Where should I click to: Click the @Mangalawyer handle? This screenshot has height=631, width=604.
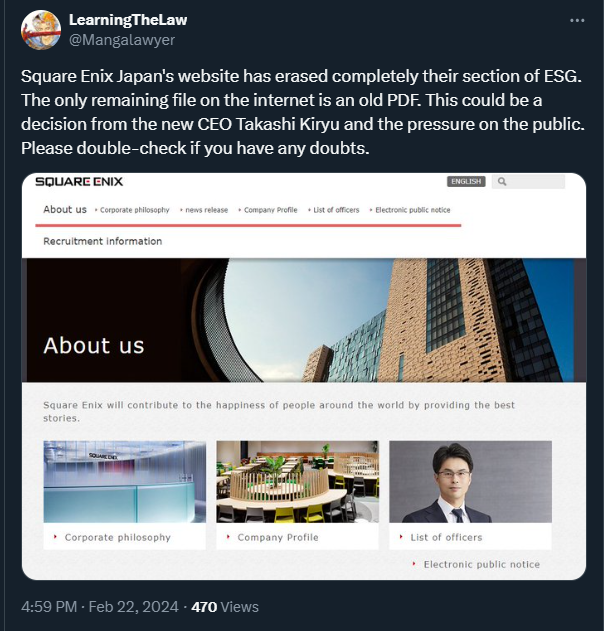pyautogui.click(x=122, y=40)
